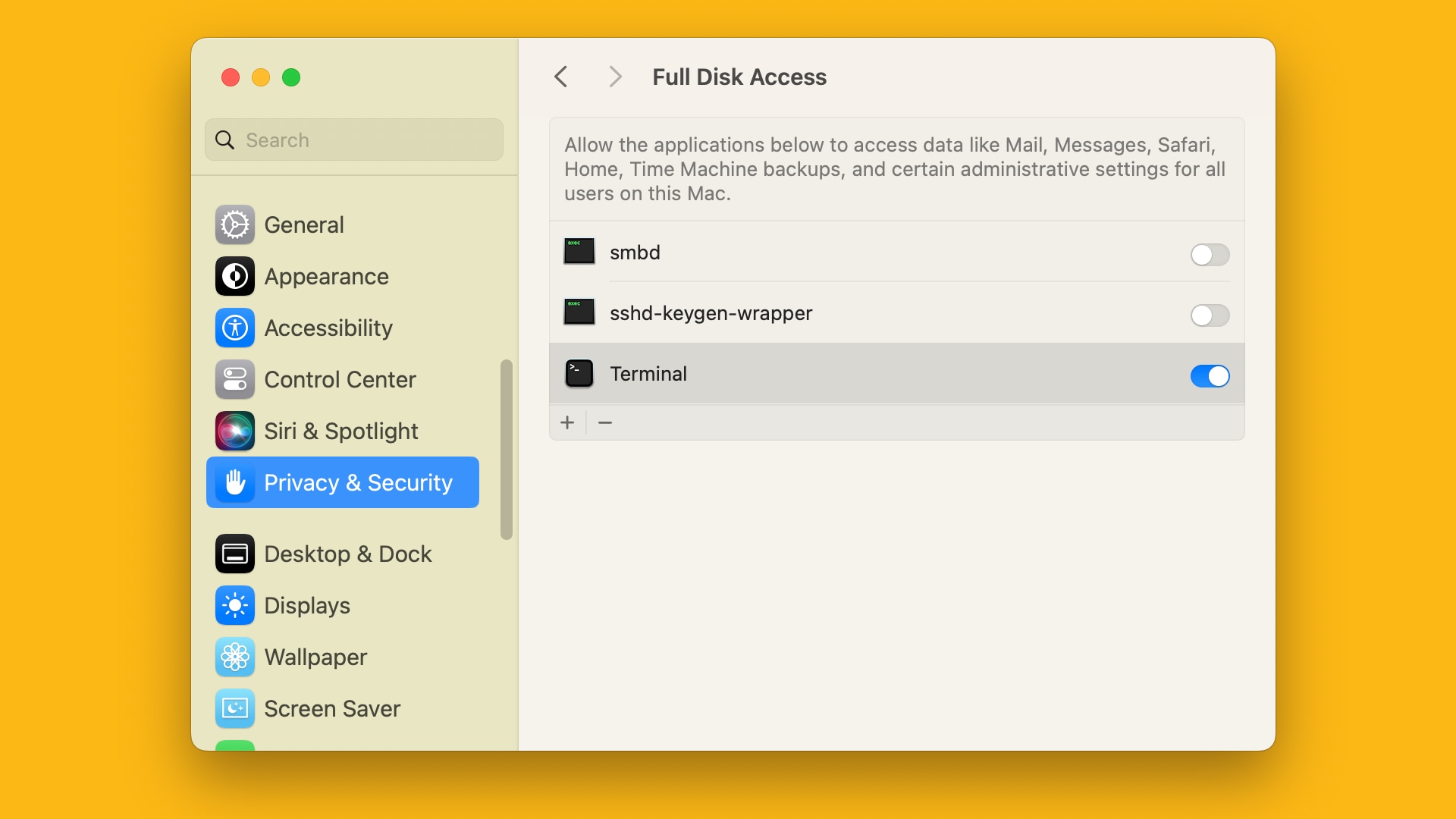Select Privacy & Security in sidebar
1456x819 pixels.
click(x=343, y=482)
